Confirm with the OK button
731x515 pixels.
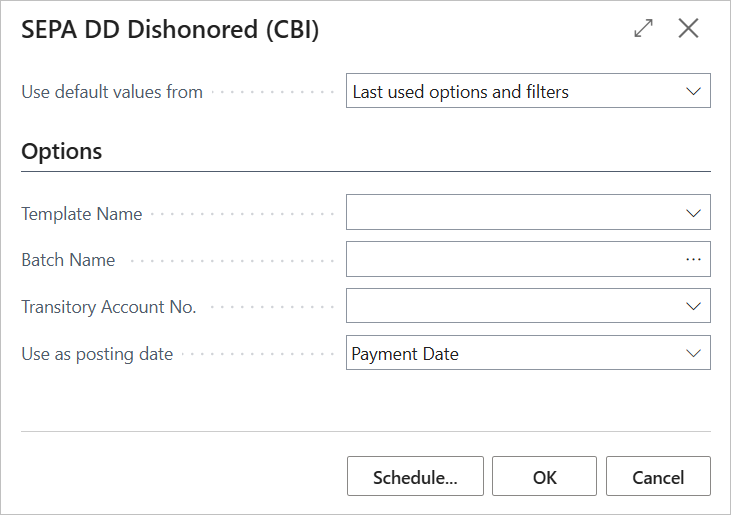[544, 477]
